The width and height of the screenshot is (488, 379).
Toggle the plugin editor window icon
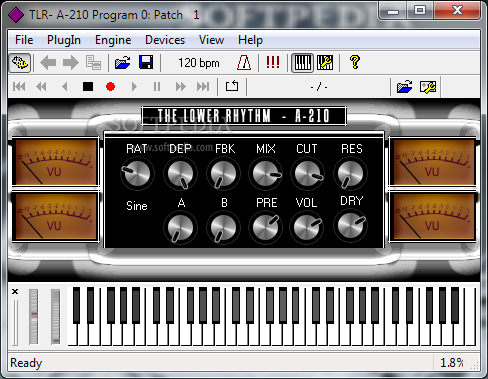pos(20,63)
